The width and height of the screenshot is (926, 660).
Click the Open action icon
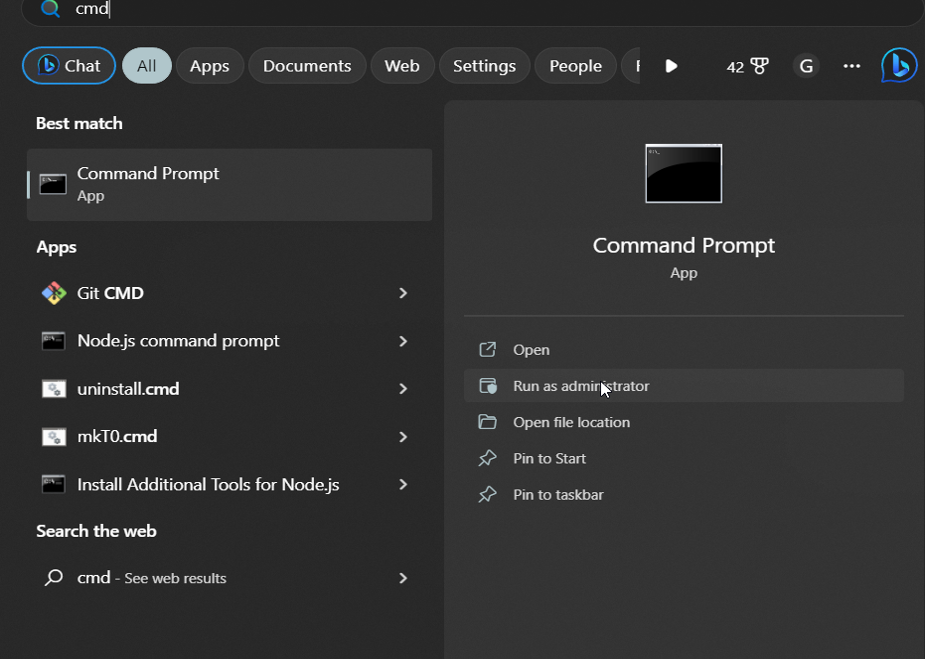click(487, 349)
